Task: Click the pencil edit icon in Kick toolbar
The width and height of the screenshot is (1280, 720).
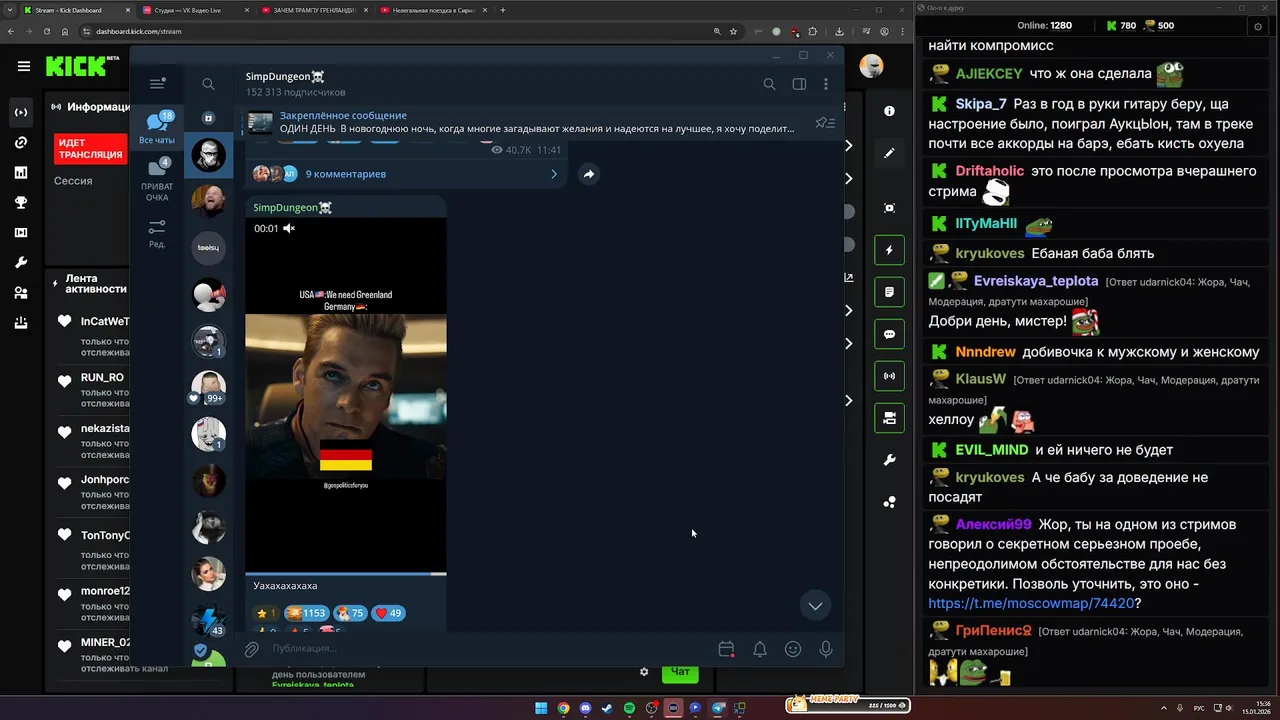Action: click(x=889, y=153)
